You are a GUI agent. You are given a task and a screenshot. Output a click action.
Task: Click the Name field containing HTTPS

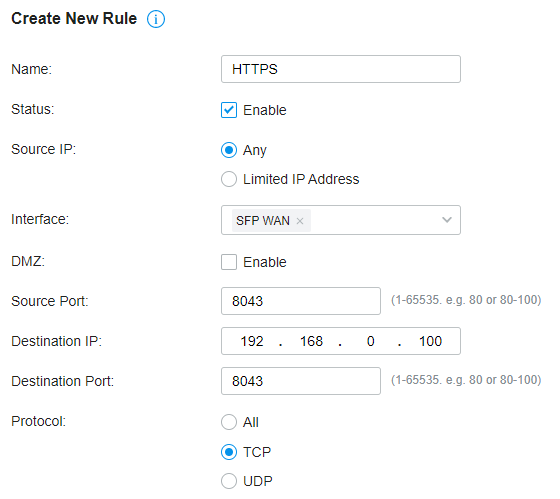pos(341,69)
